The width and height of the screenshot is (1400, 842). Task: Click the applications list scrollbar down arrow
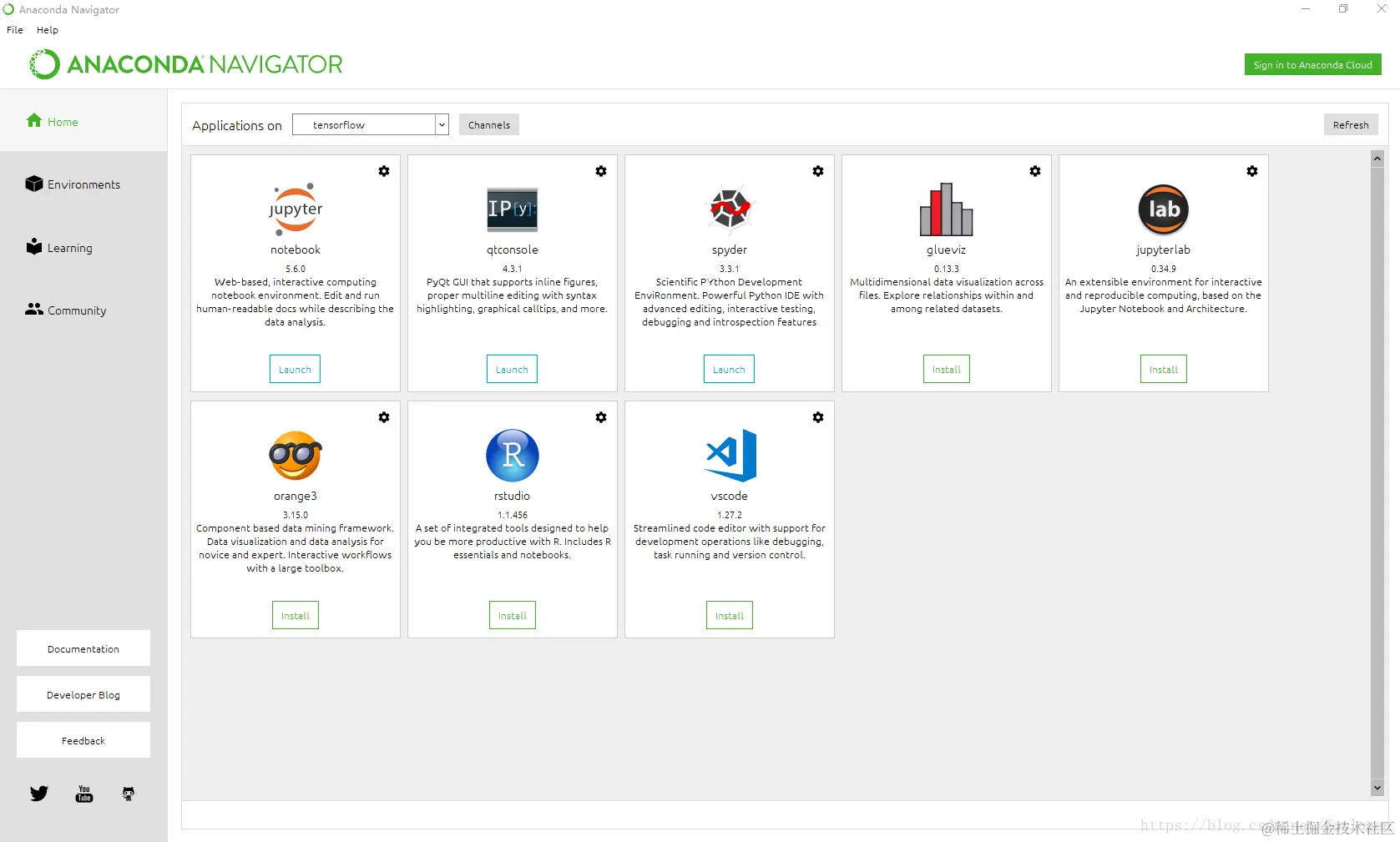(x=1377, y=787)
